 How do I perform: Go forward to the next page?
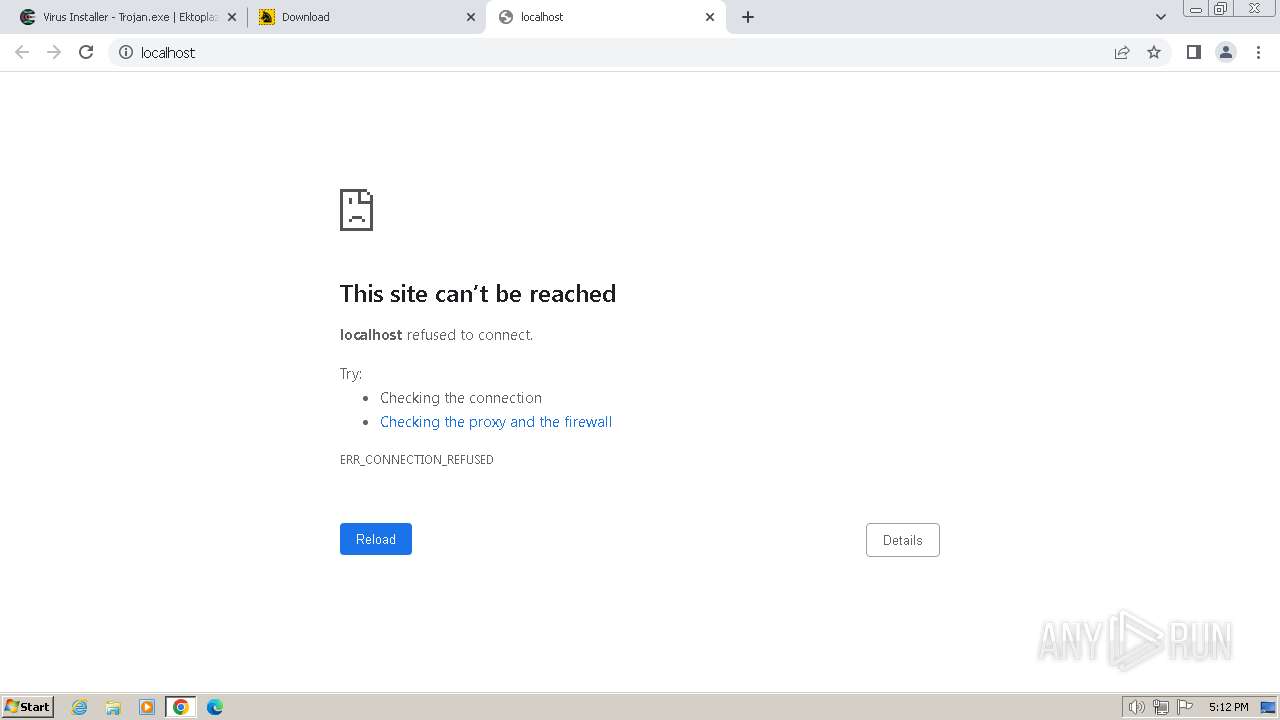point(54,52)
